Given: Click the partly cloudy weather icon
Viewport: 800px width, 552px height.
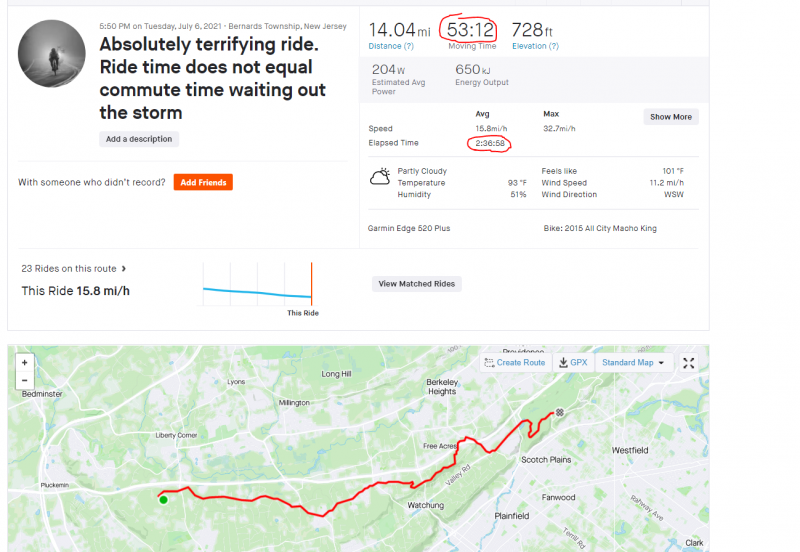Looking at the screenshot, I should (380, 177).
